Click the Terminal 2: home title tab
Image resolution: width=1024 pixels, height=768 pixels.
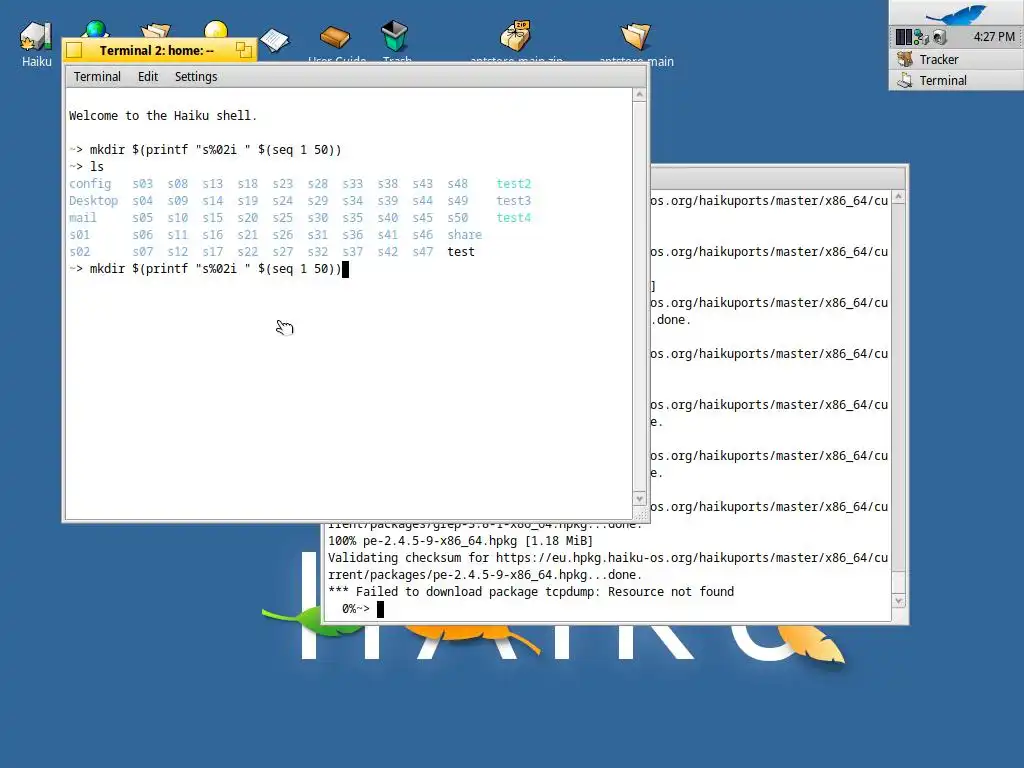tap(157, 50)
